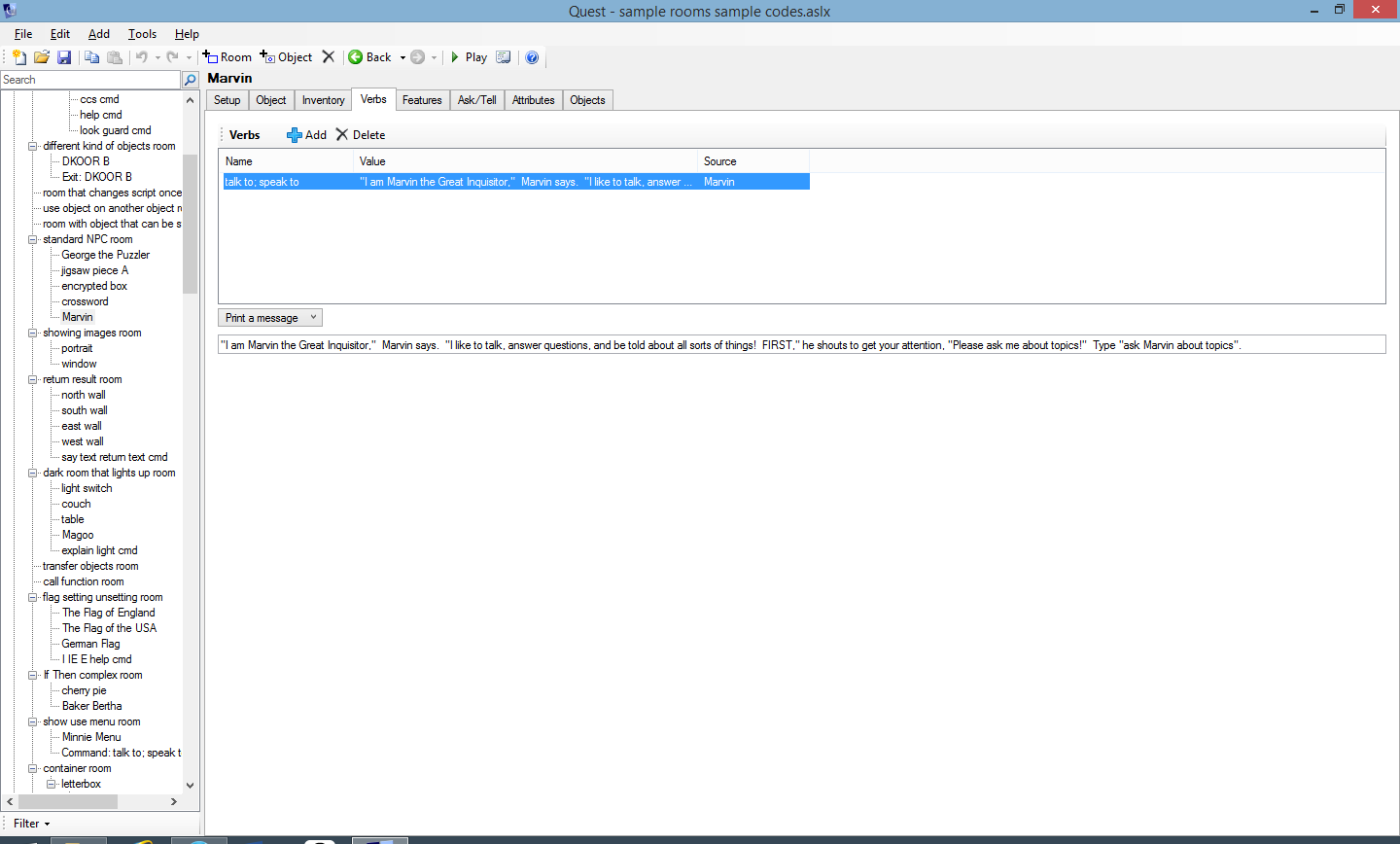Open the Tools menu
Image resolution: width=1400 pixels, height=844 pixels.
coord(142,34)
